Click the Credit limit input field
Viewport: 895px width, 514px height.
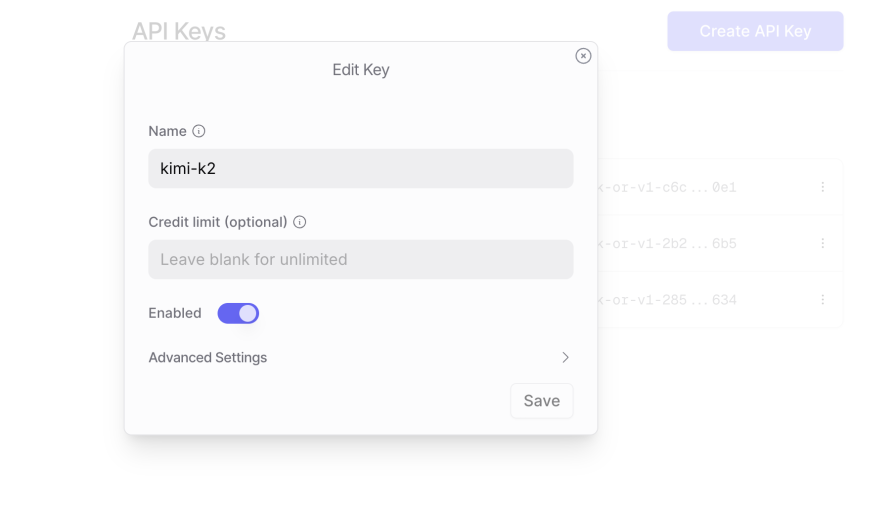coord(360,259)
